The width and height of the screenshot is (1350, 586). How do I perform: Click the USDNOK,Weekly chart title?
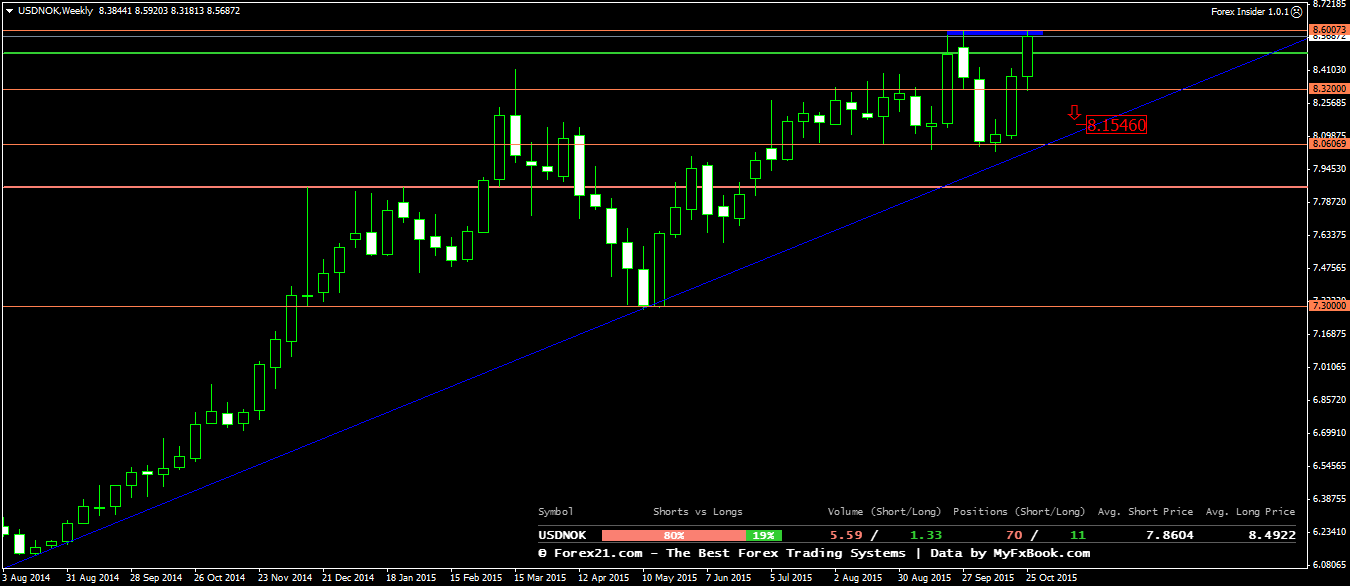click(x=54, y=11)
